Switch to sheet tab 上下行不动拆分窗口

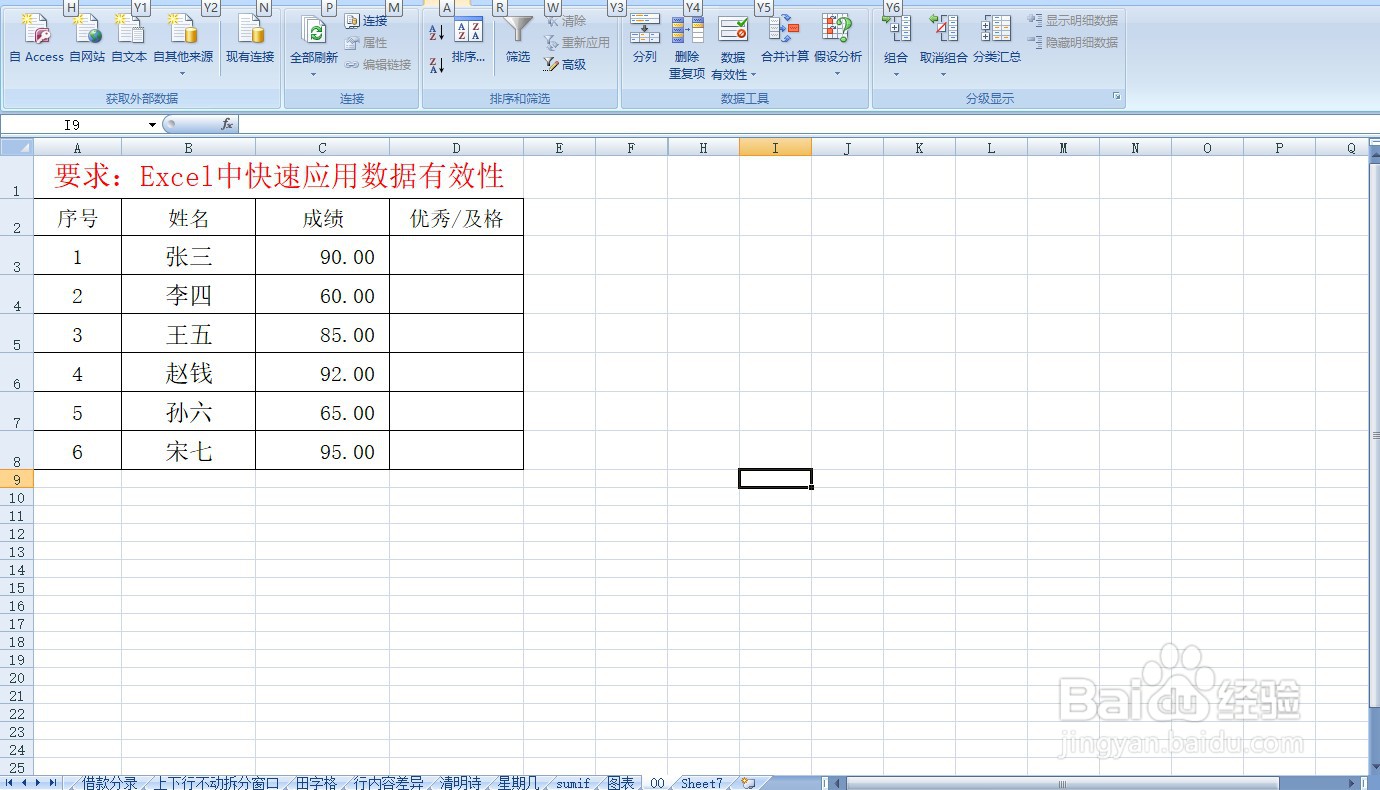[216, 783]
